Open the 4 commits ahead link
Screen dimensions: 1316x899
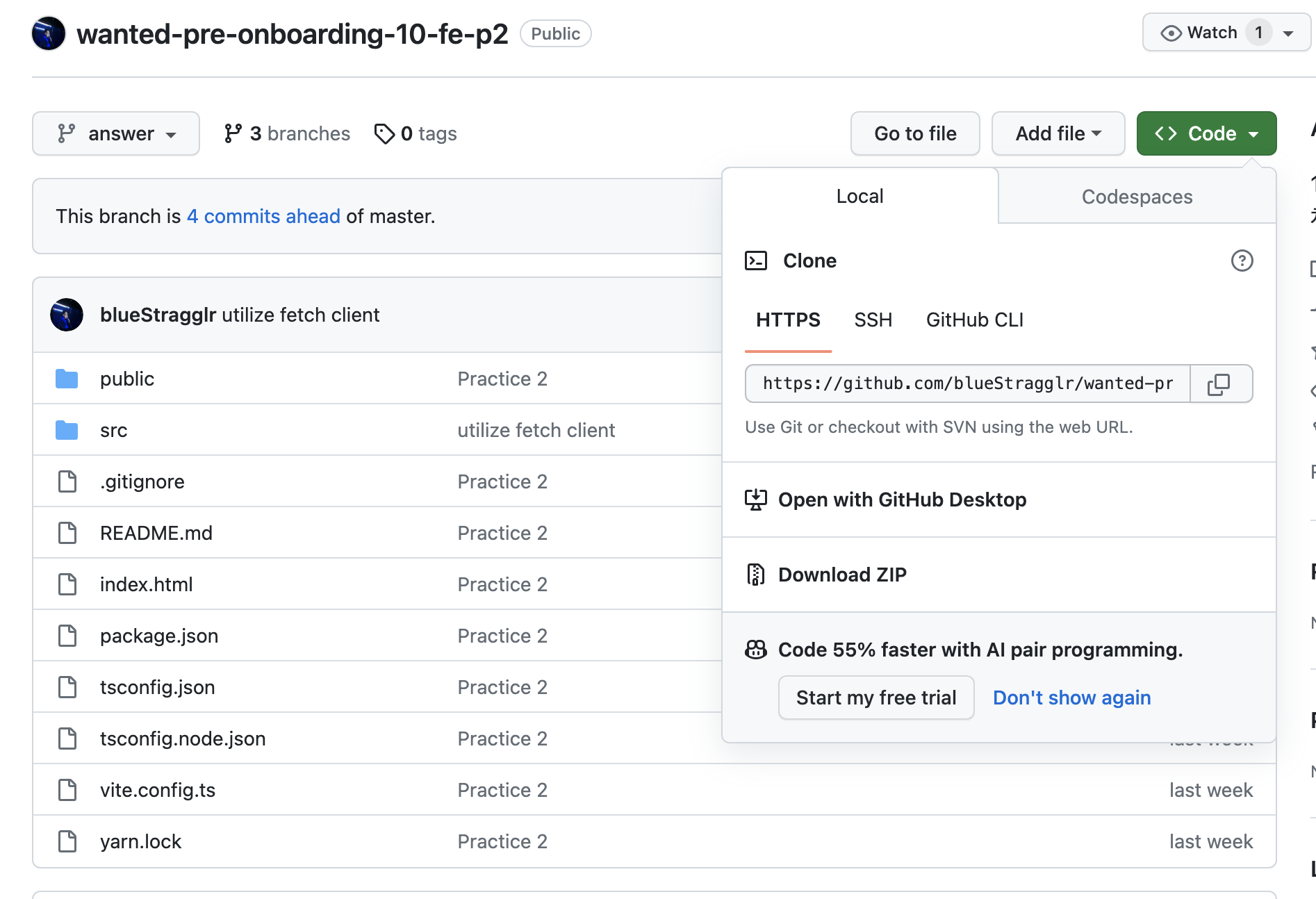(263, 216)
